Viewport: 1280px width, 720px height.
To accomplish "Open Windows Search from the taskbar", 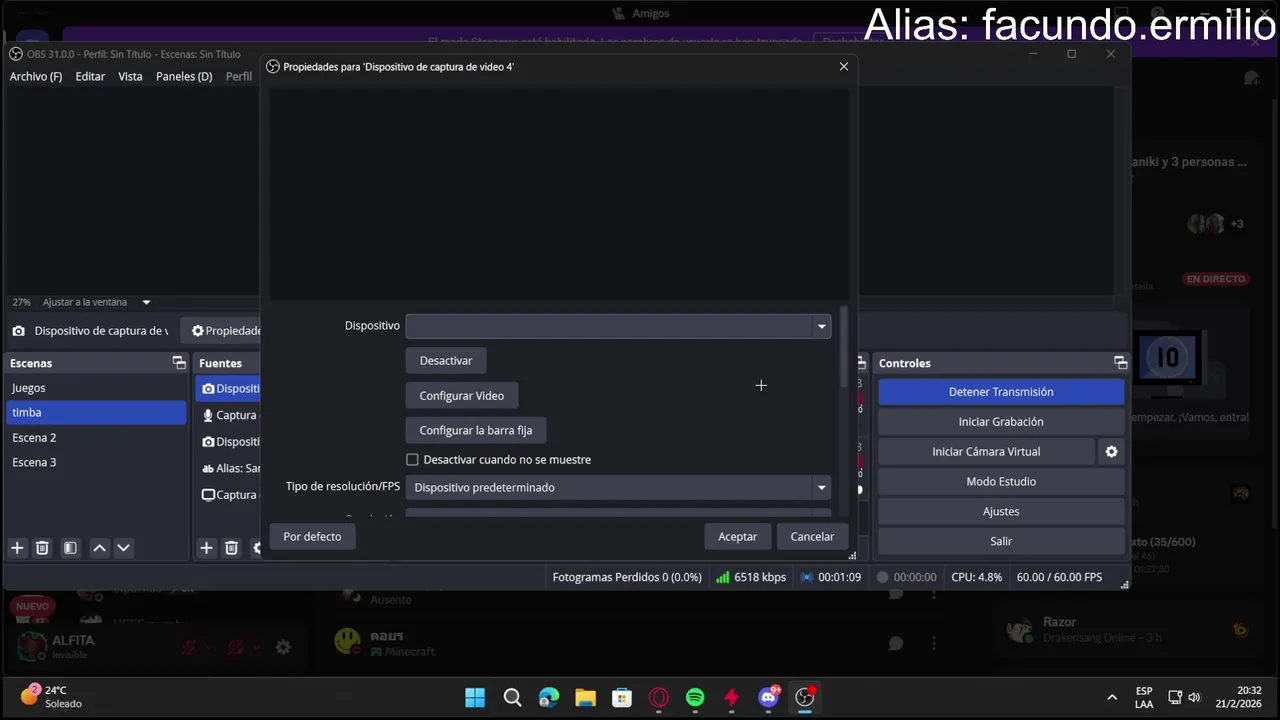I will (x=512, y=697).
